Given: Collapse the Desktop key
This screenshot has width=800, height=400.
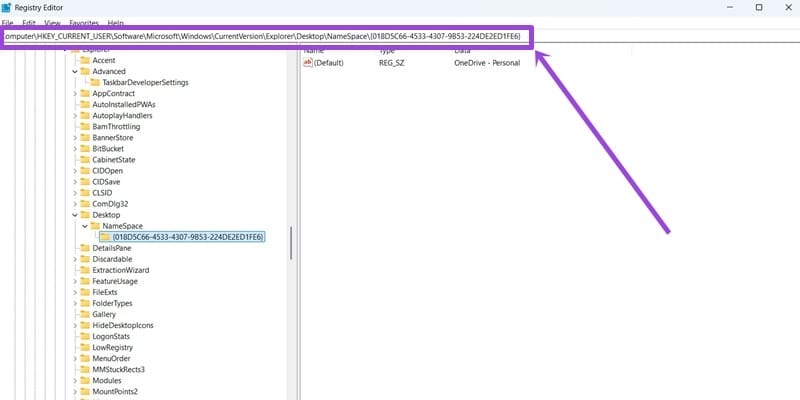Looking at the screenshot, I should point(75,215).
